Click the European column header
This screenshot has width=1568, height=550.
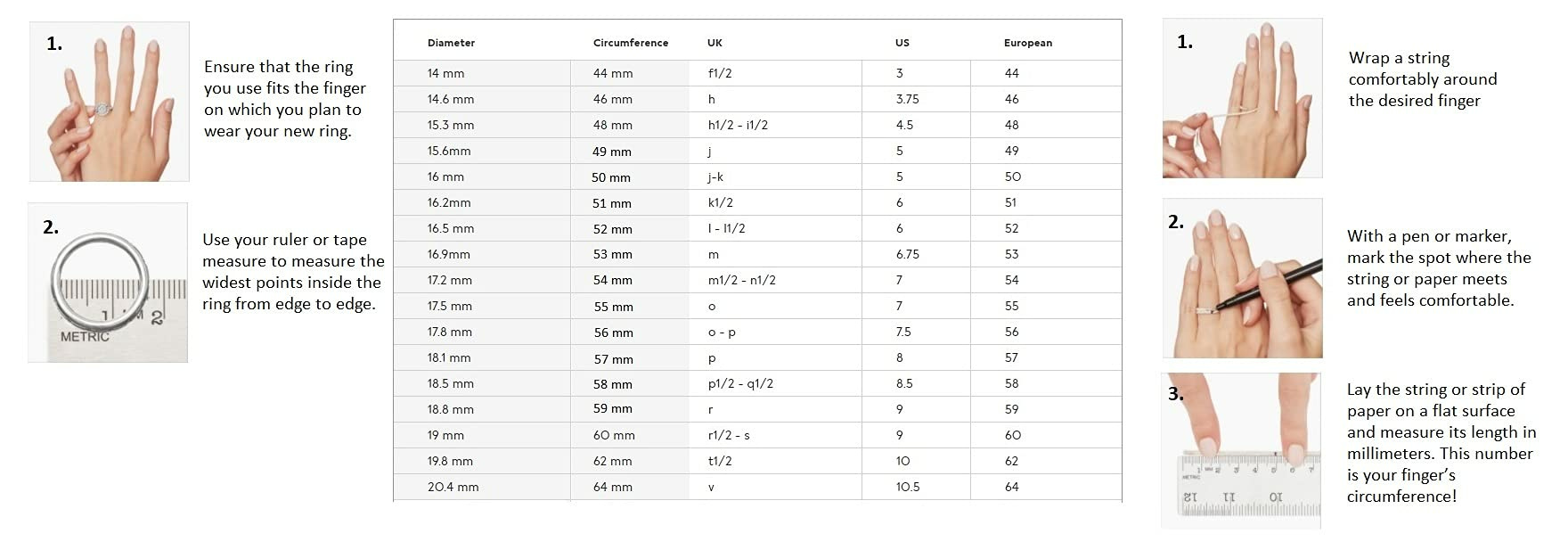pyautogui.click(x=1027, y=43)
